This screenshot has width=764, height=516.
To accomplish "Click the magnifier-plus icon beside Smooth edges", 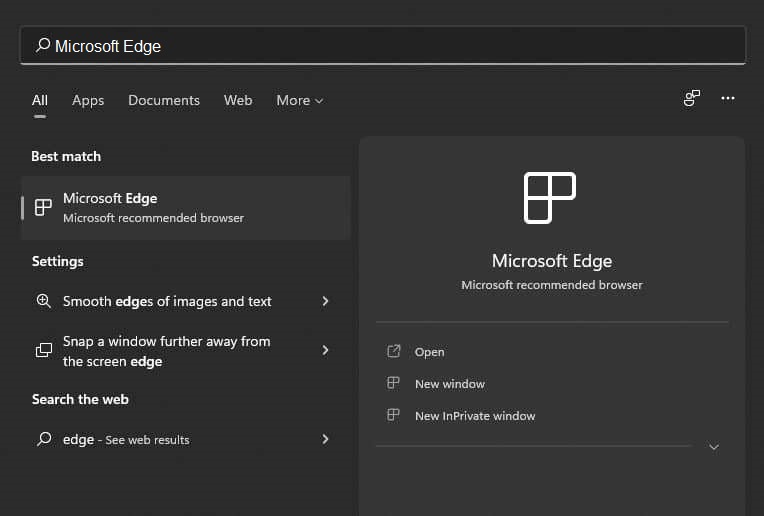I will pos(44,301).
